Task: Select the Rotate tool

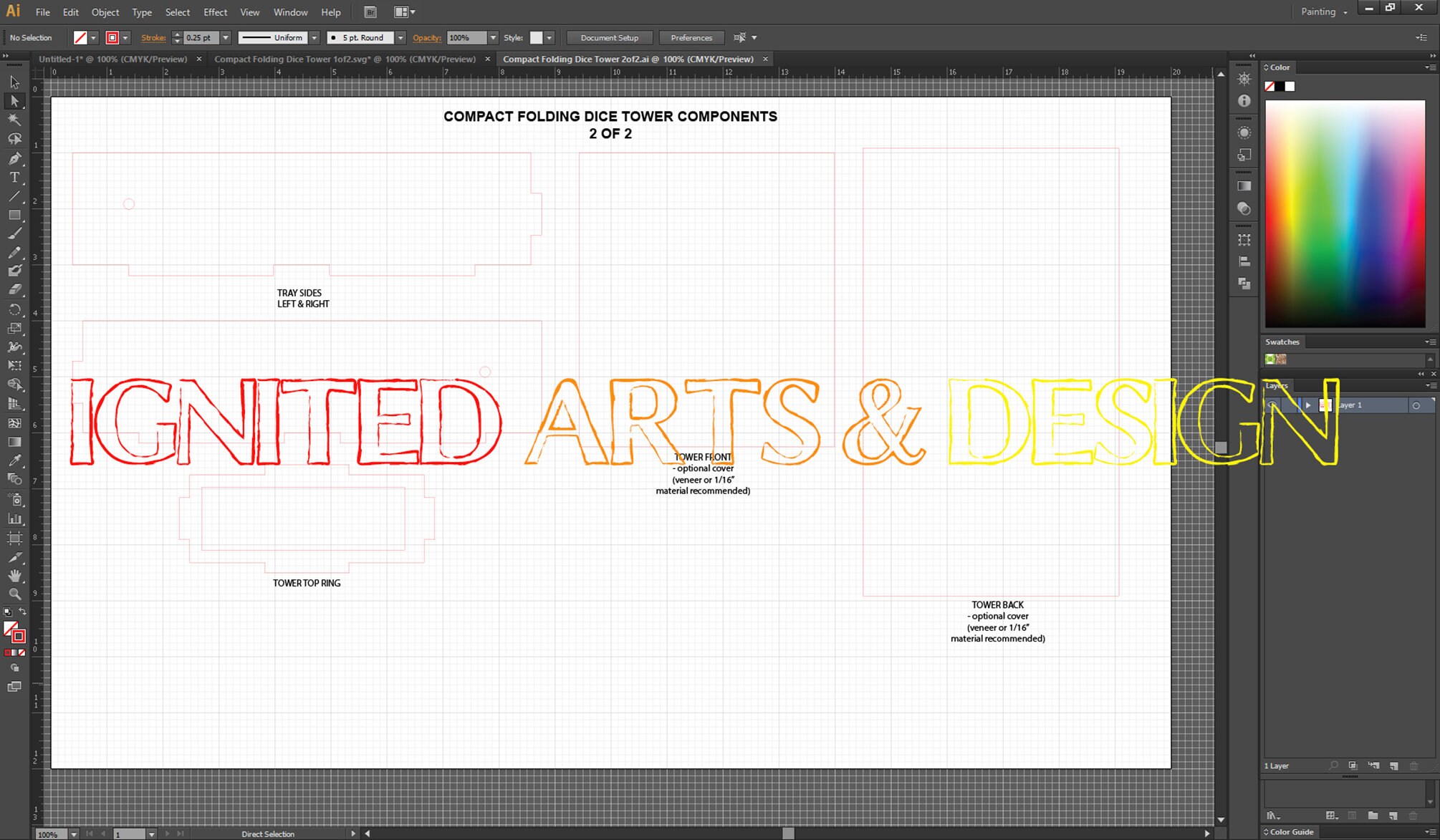Action: coord(14,309)
